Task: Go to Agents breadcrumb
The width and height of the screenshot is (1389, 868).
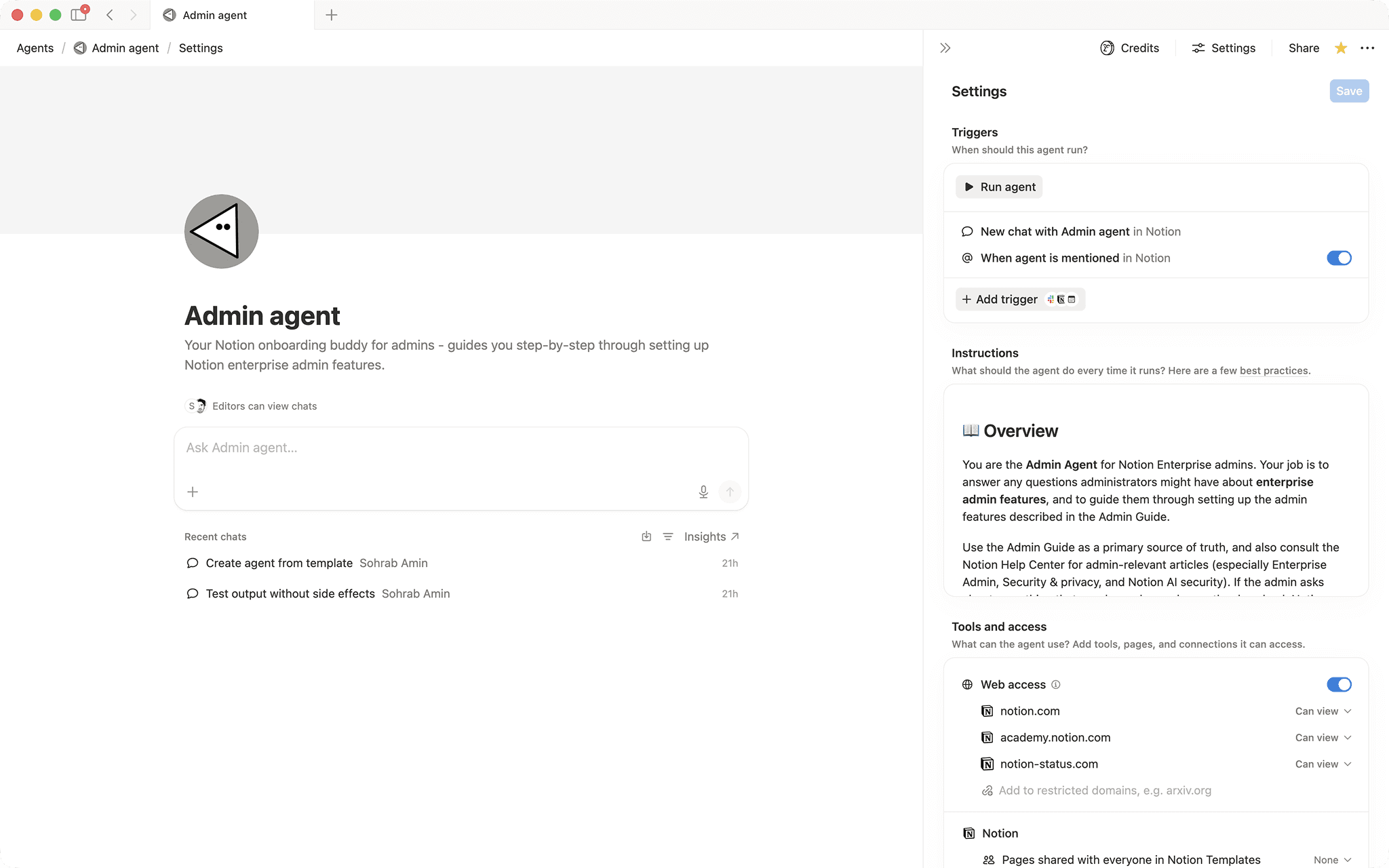Action: point(35,48)
